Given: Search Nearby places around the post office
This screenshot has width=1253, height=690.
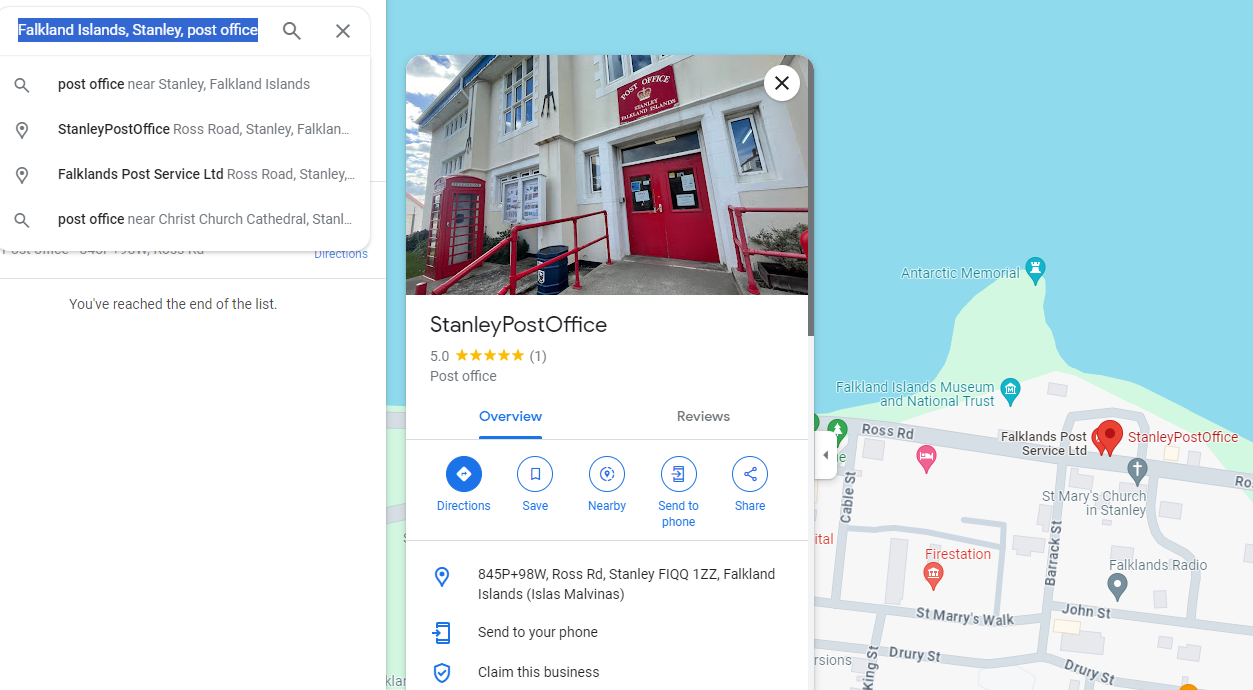Looking at the screenshot, I should click(x=607, y=474).
